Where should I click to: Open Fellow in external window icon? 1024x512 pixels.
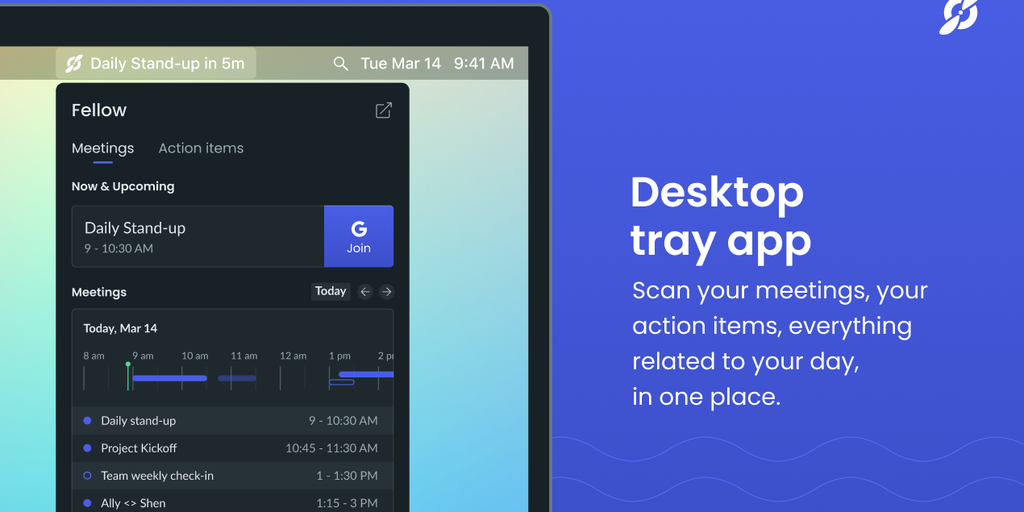[x=383, y=110]
